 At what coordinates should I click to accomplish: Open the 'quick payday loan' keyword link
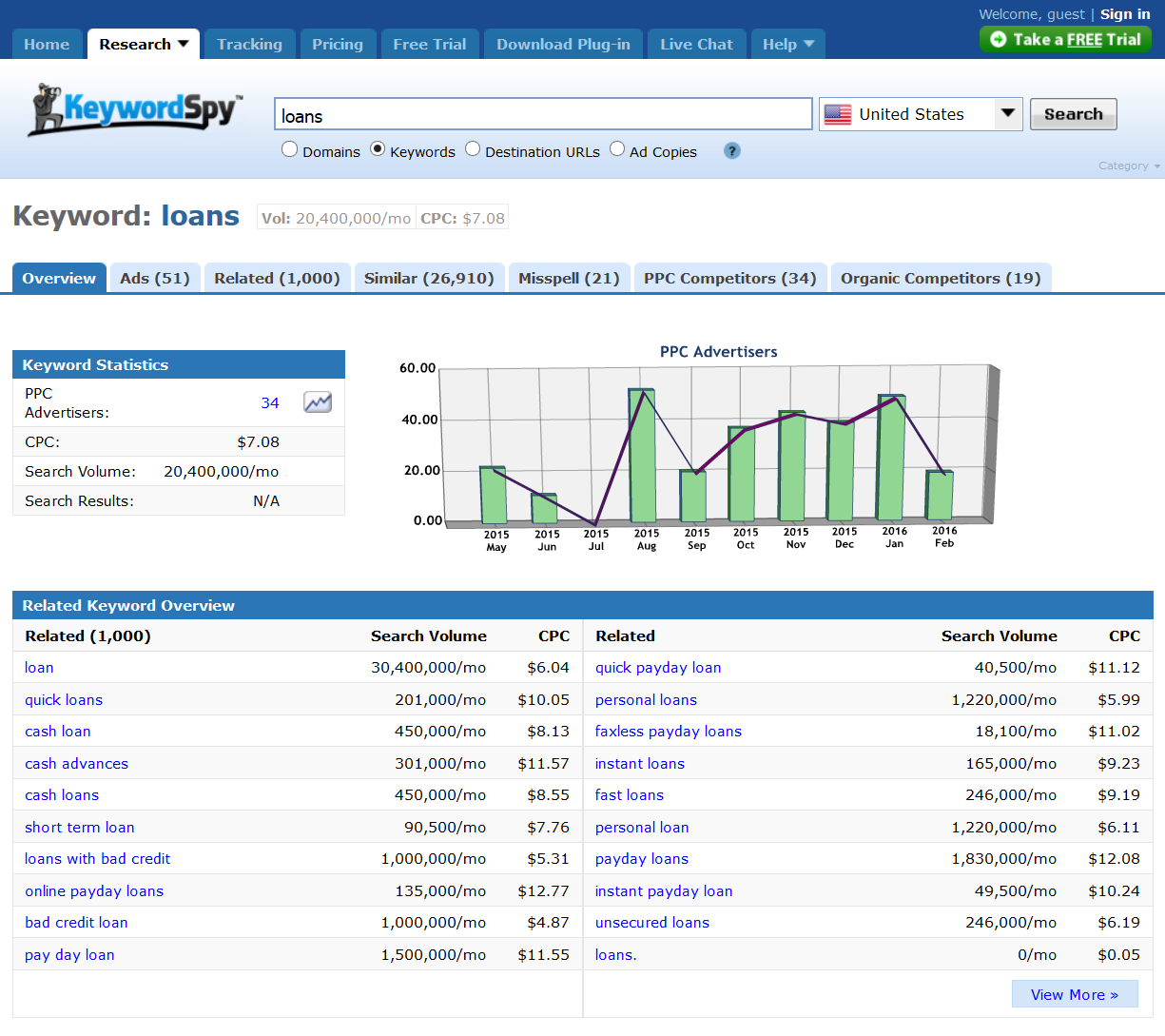[x=658, y=668]
